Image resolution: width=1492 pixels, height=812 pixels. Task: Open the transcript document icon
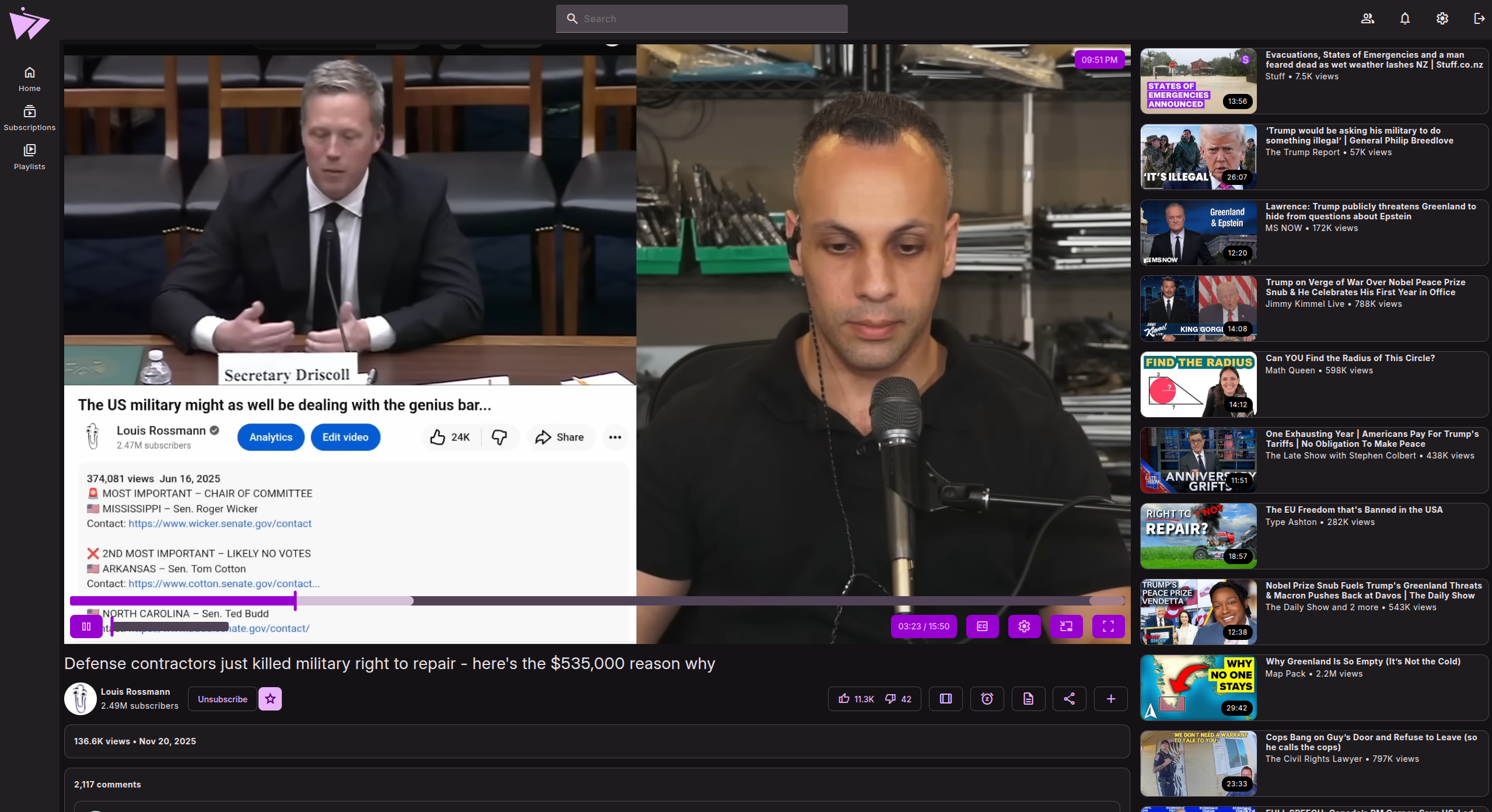coord(1028,699)
